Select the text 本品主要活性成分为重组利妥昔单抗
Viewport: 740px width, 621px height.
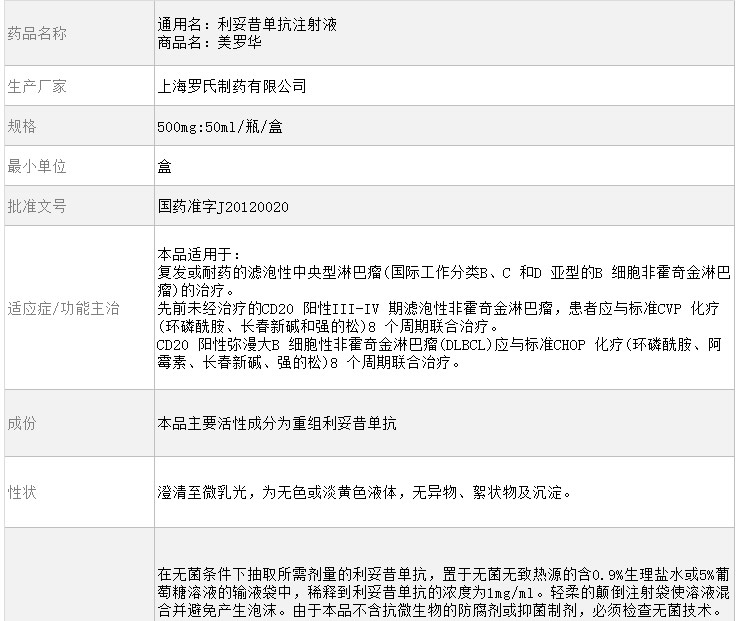[277, 423]
